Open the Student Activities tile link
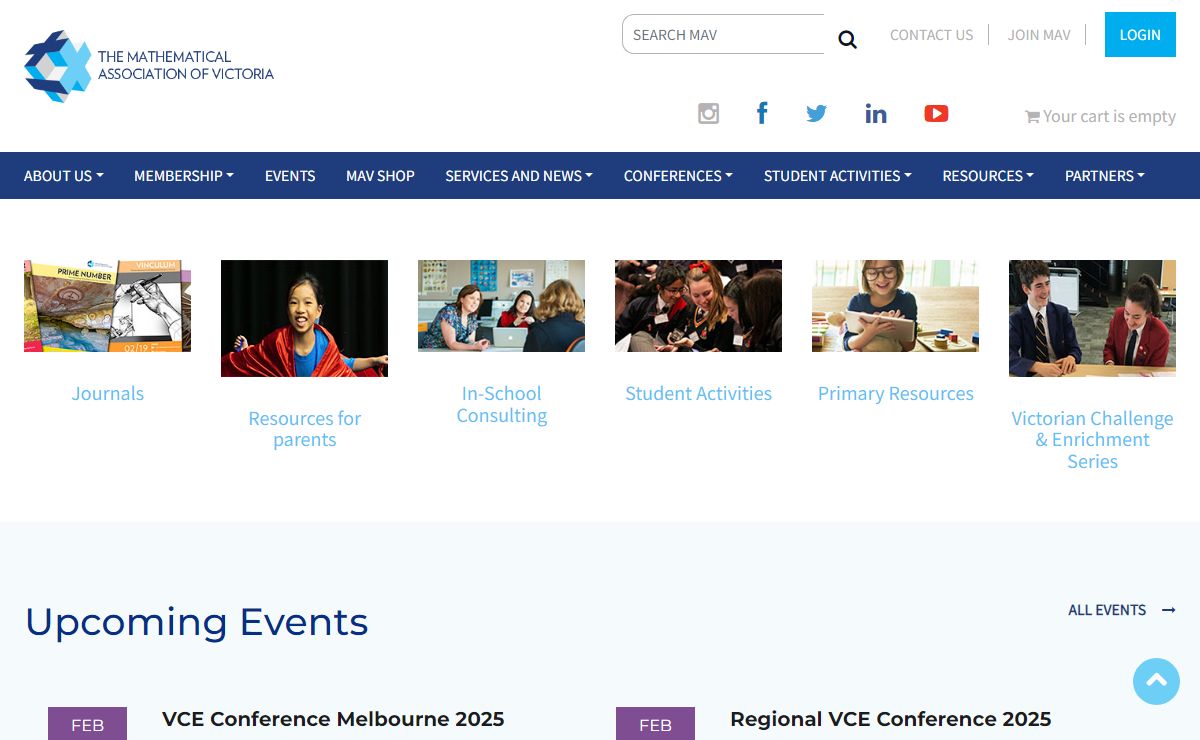The image size is (1200, 740). click(698, 393)
